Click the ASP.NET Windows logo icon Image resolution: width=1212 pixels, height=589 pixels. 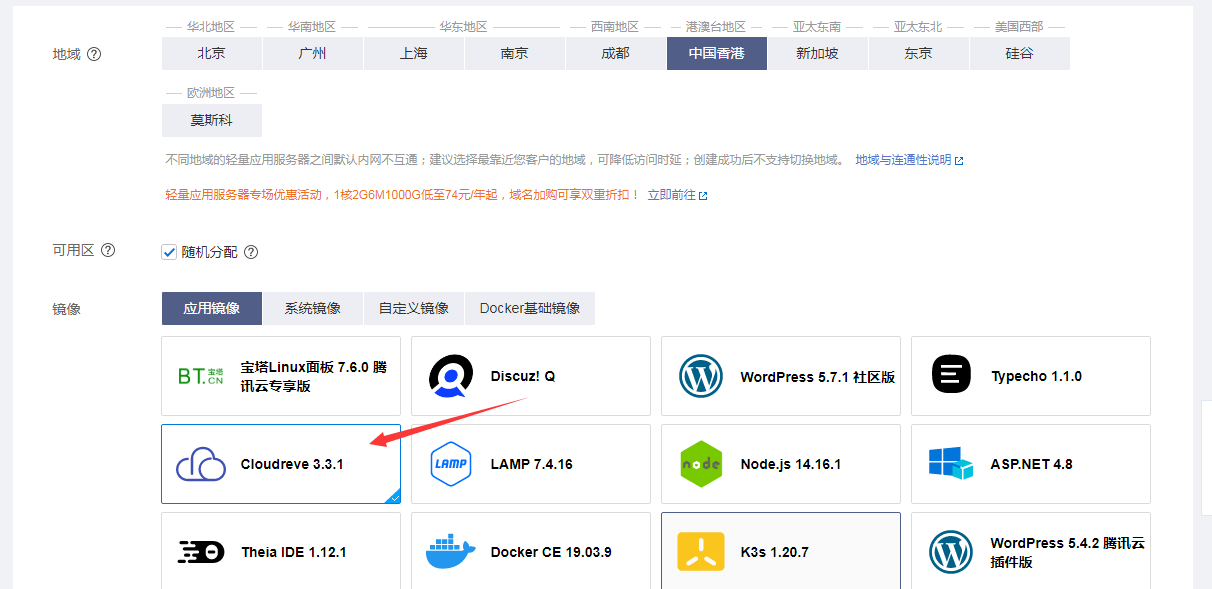[x=950, y=464]
